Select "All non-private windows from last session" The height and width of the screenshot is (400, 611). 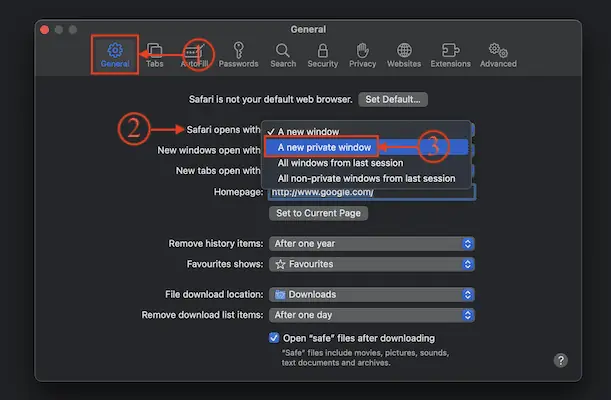point(366,179)
